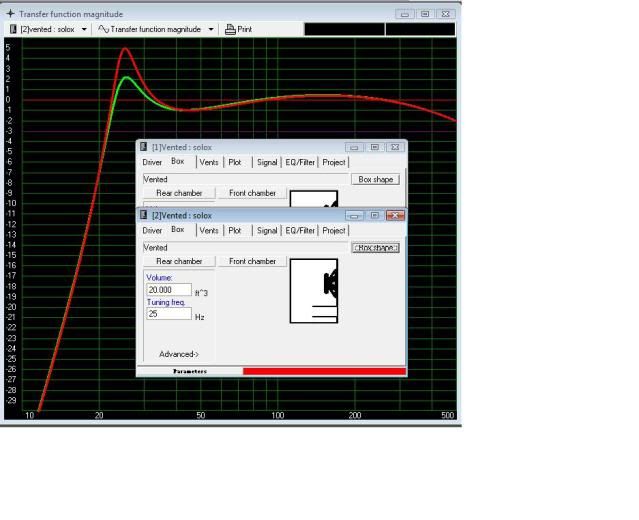639x520 pixels.
Task: Click Front chamber button in [1]Vented window
Action: pyautogui.click(x=252, y=193)
